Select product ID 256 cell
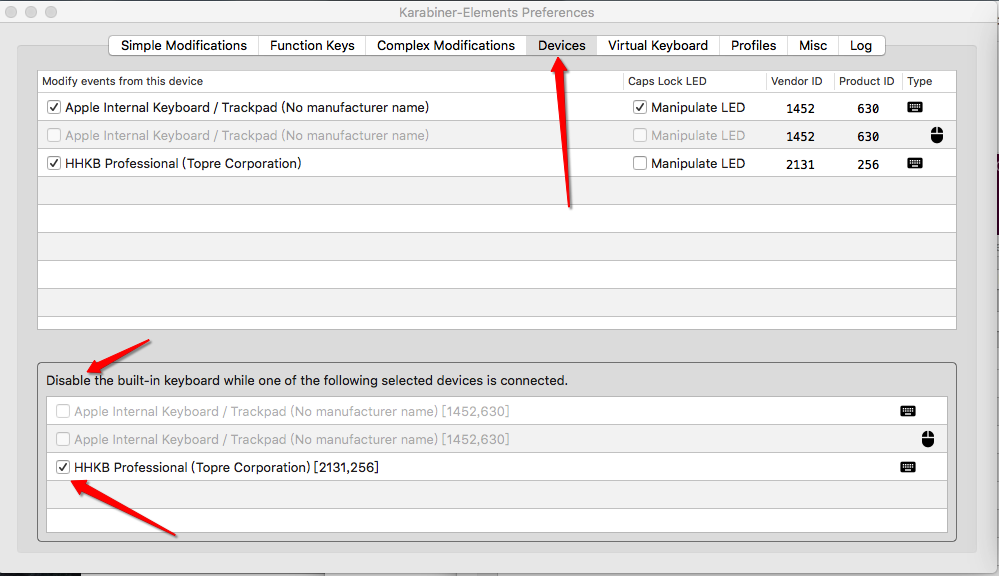The width and height of the screenshot is (999, 576). click(868, 164)
